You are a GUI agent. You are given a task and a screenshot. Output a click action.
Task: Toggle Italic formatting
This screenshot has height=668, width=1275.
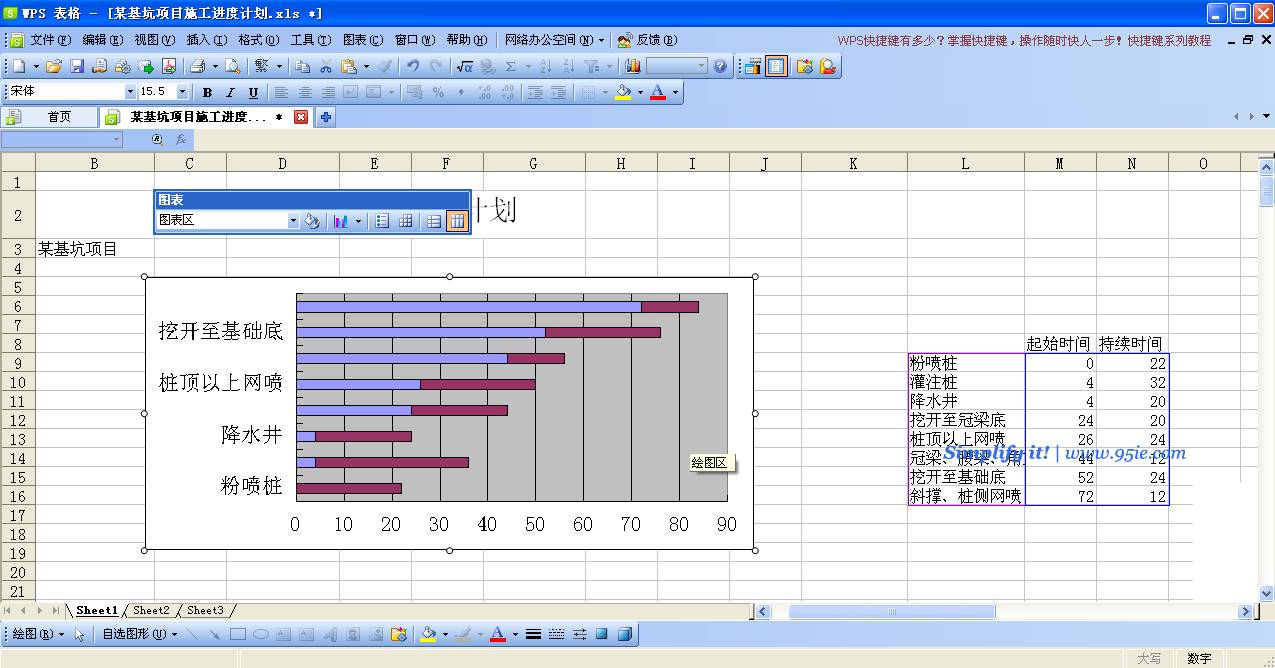(230, 92)
